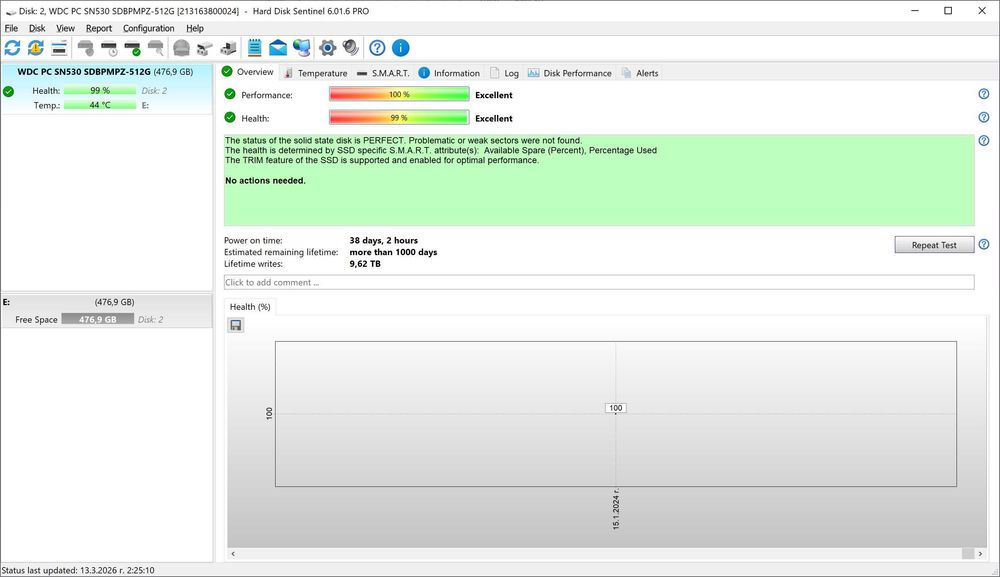Switch to the Overview tab

(x=248, y=72)
